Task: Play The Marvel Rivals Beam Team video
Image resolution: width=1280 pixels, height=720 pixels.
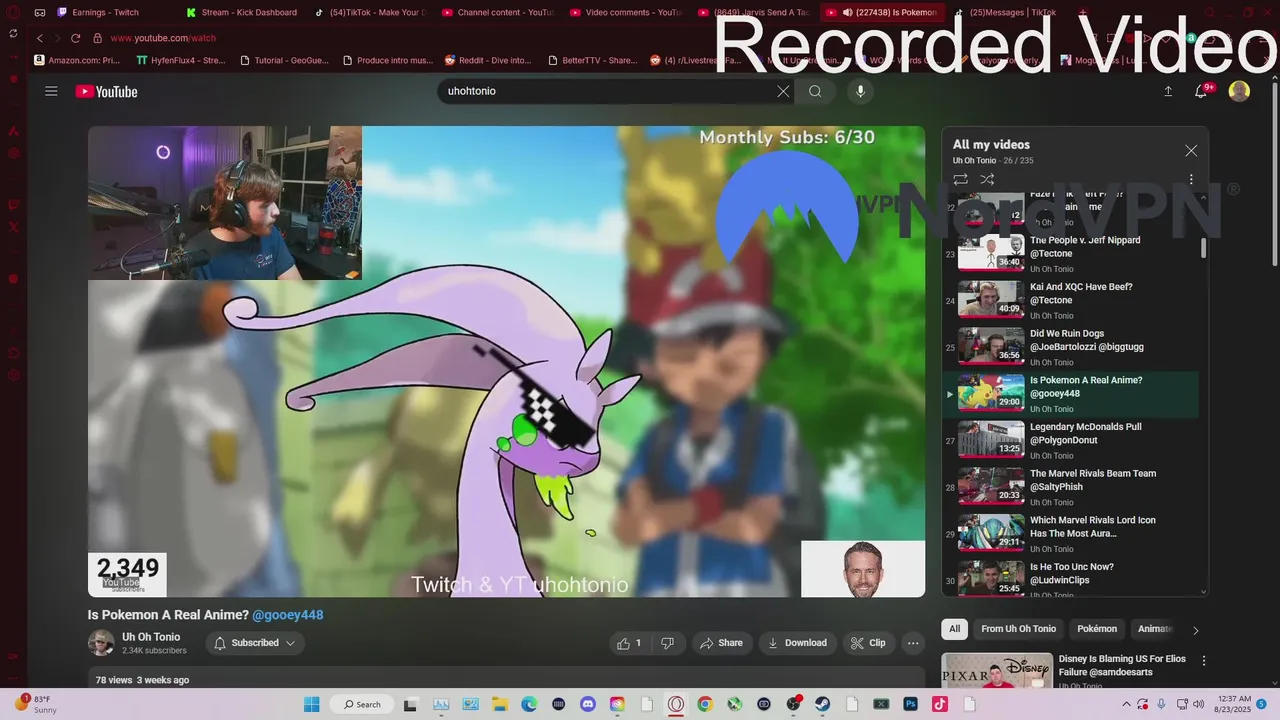Action: [x=1070, y=487]
